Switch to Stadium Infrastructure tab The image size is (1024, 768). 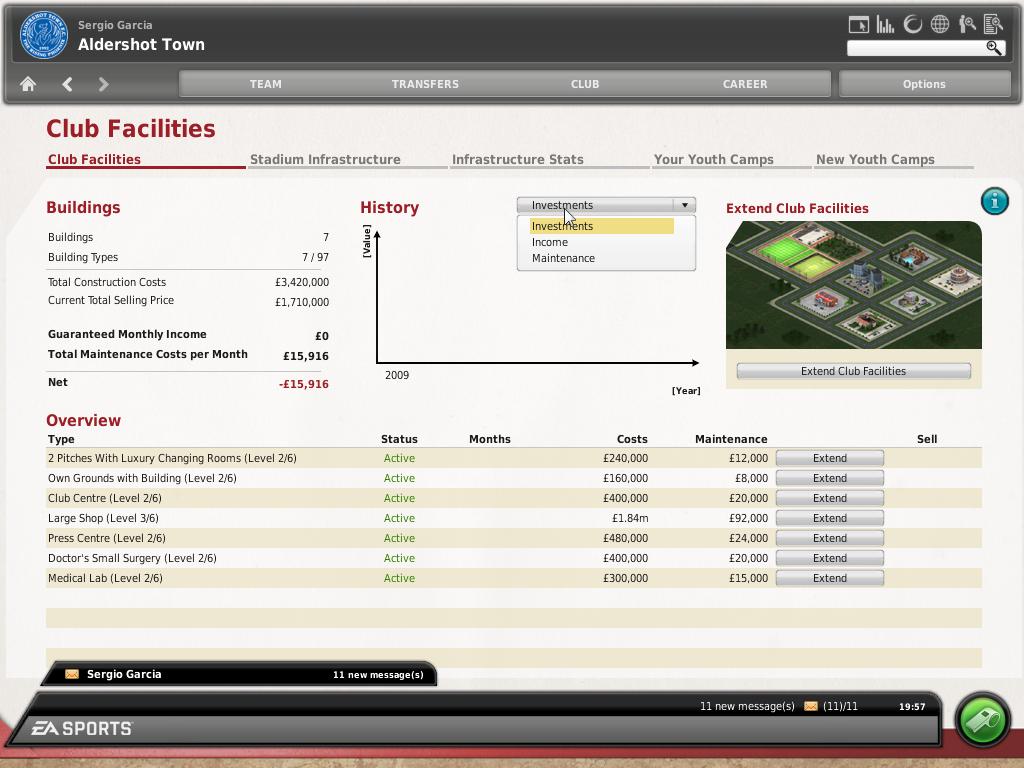(x=325, y=159)
